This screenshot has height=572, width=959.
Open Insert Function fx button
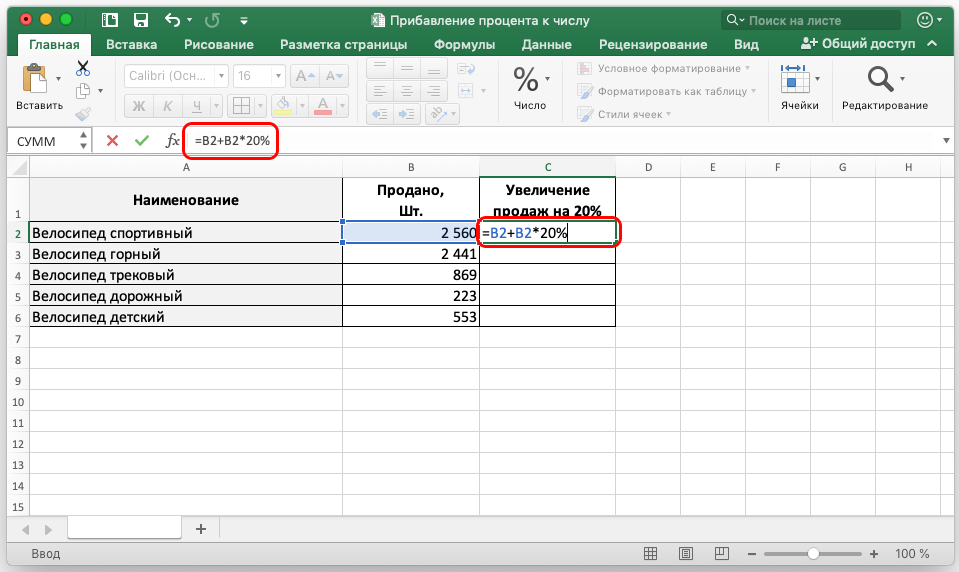[x=173, y=141]
